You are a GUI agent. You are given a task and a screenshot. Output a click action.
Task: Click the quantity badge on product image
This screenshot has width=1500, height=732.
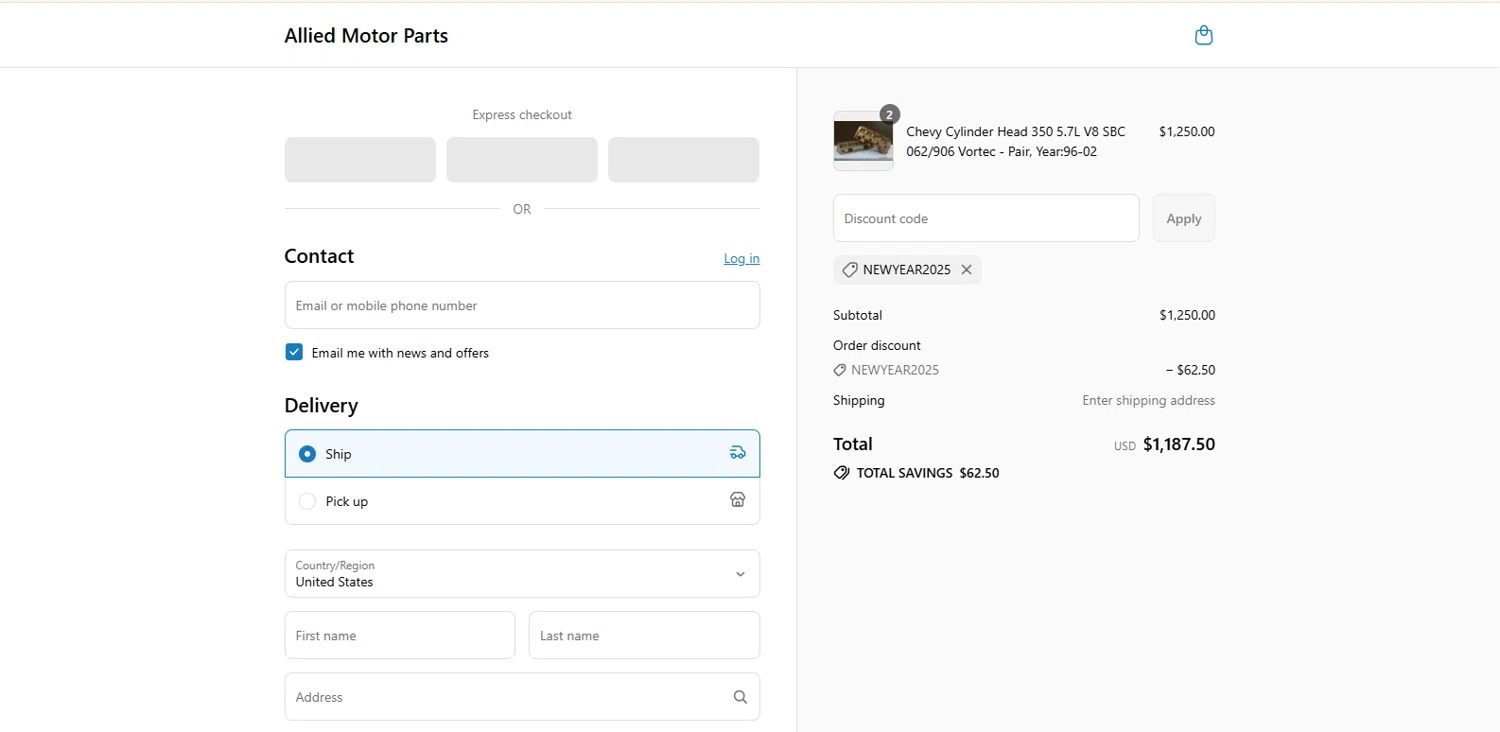click(890, 114)
